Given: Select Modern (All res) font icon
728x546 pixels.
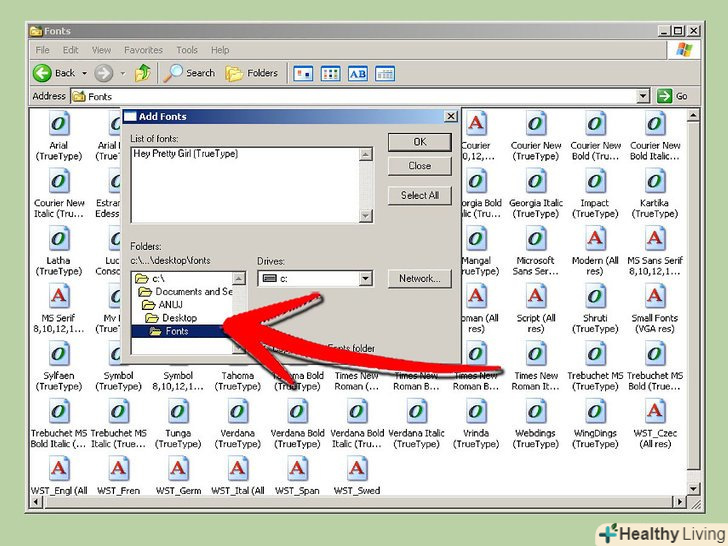Looking at the screenshot, I should click(x=595, y=239).
